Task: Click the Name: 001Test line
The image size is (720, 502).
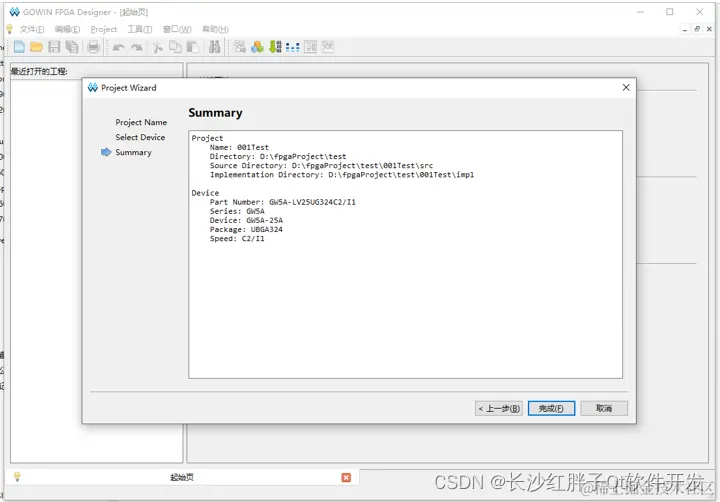Action: (239, 147)
